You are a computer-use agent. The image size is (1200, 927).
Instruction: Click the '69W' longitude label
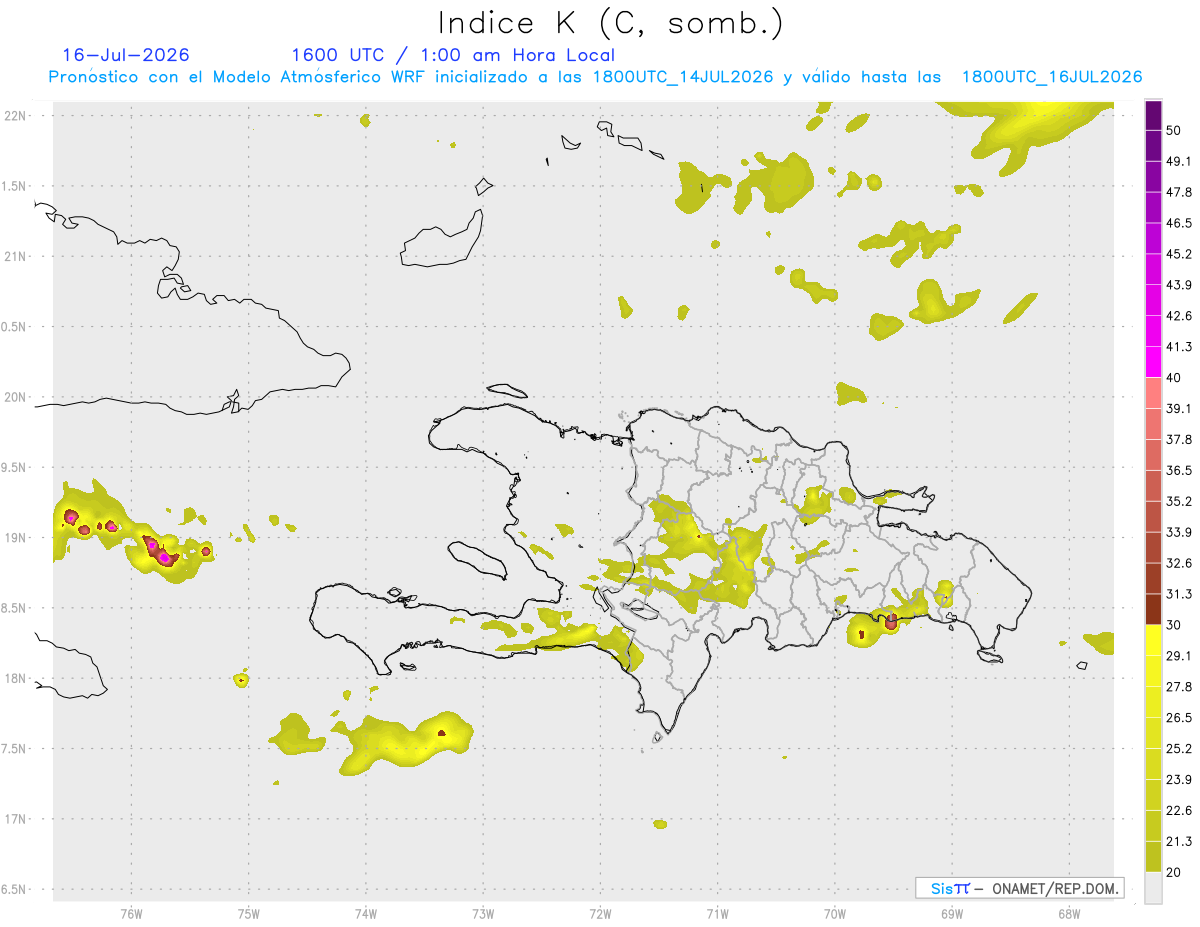952,914
